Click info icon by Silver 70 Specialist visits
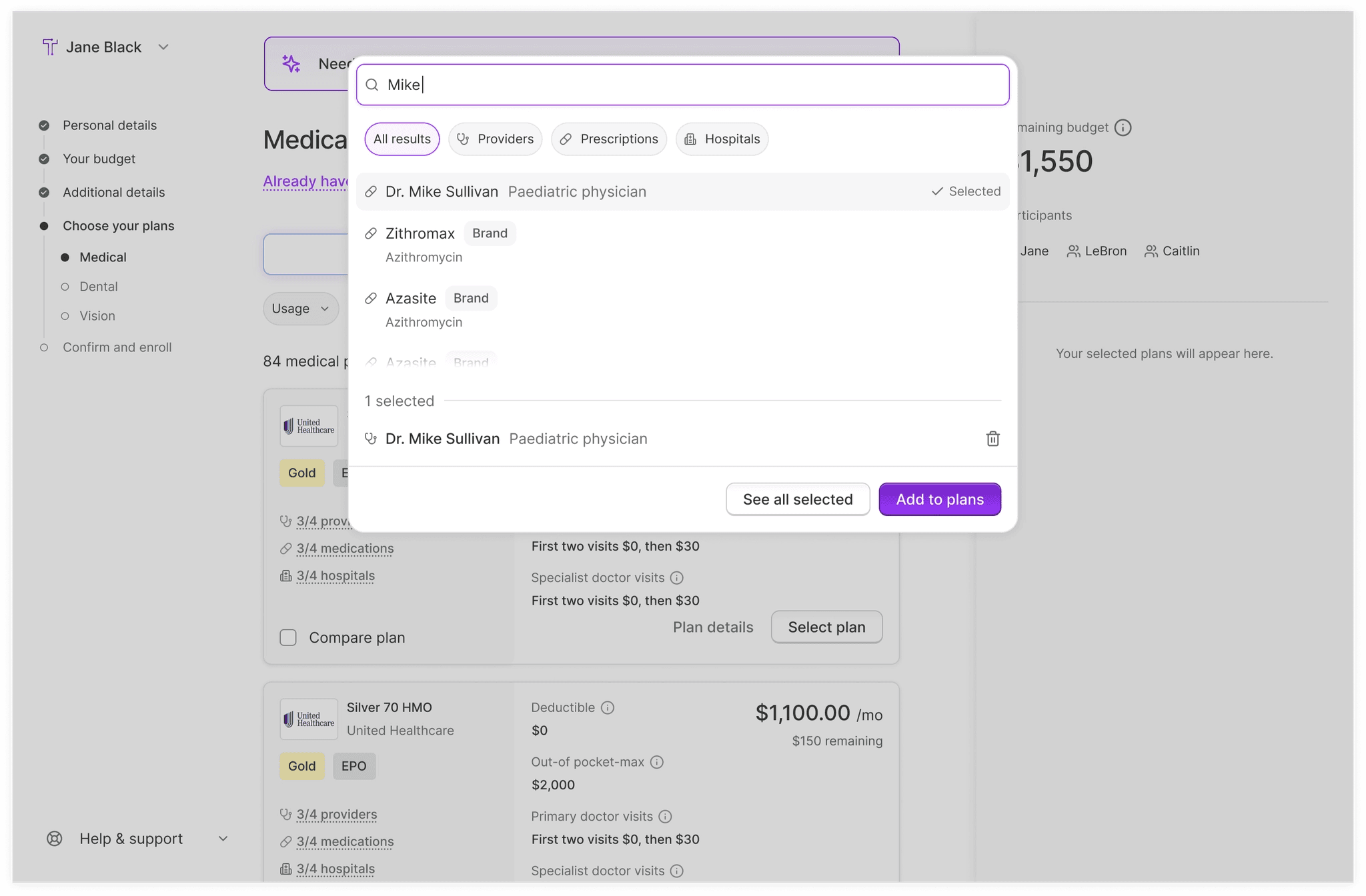The height and width of the screenshot is (896, 1366). (x=676, y=871)
